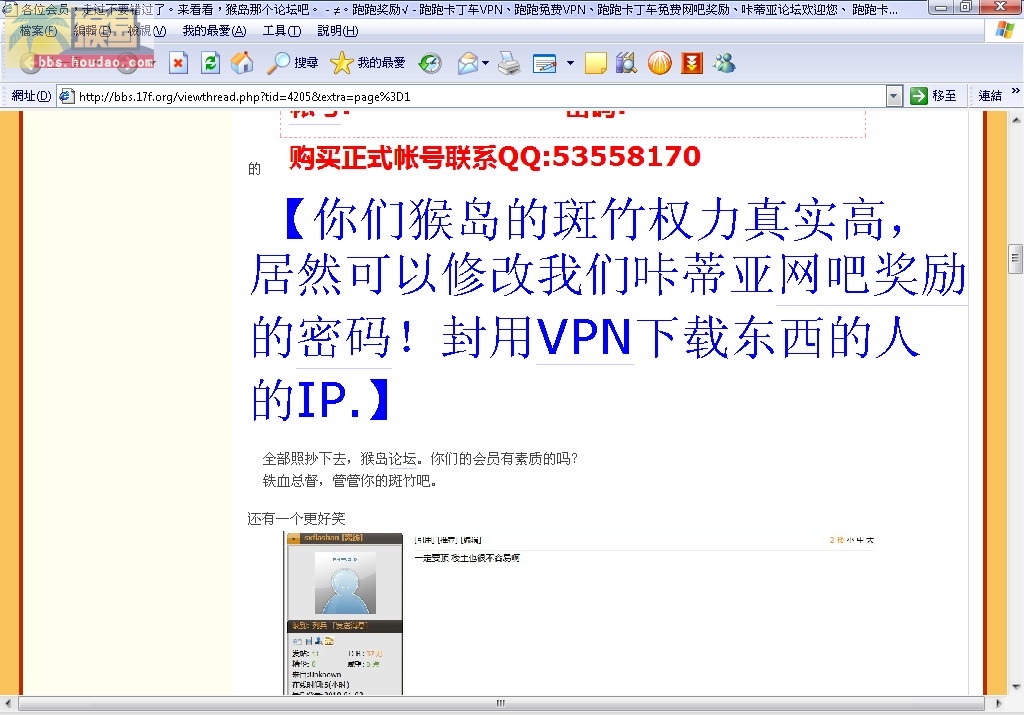1024x715 pixels.
Task: Click horizontal scrollbar left arrow
Action: coord(8,703)
